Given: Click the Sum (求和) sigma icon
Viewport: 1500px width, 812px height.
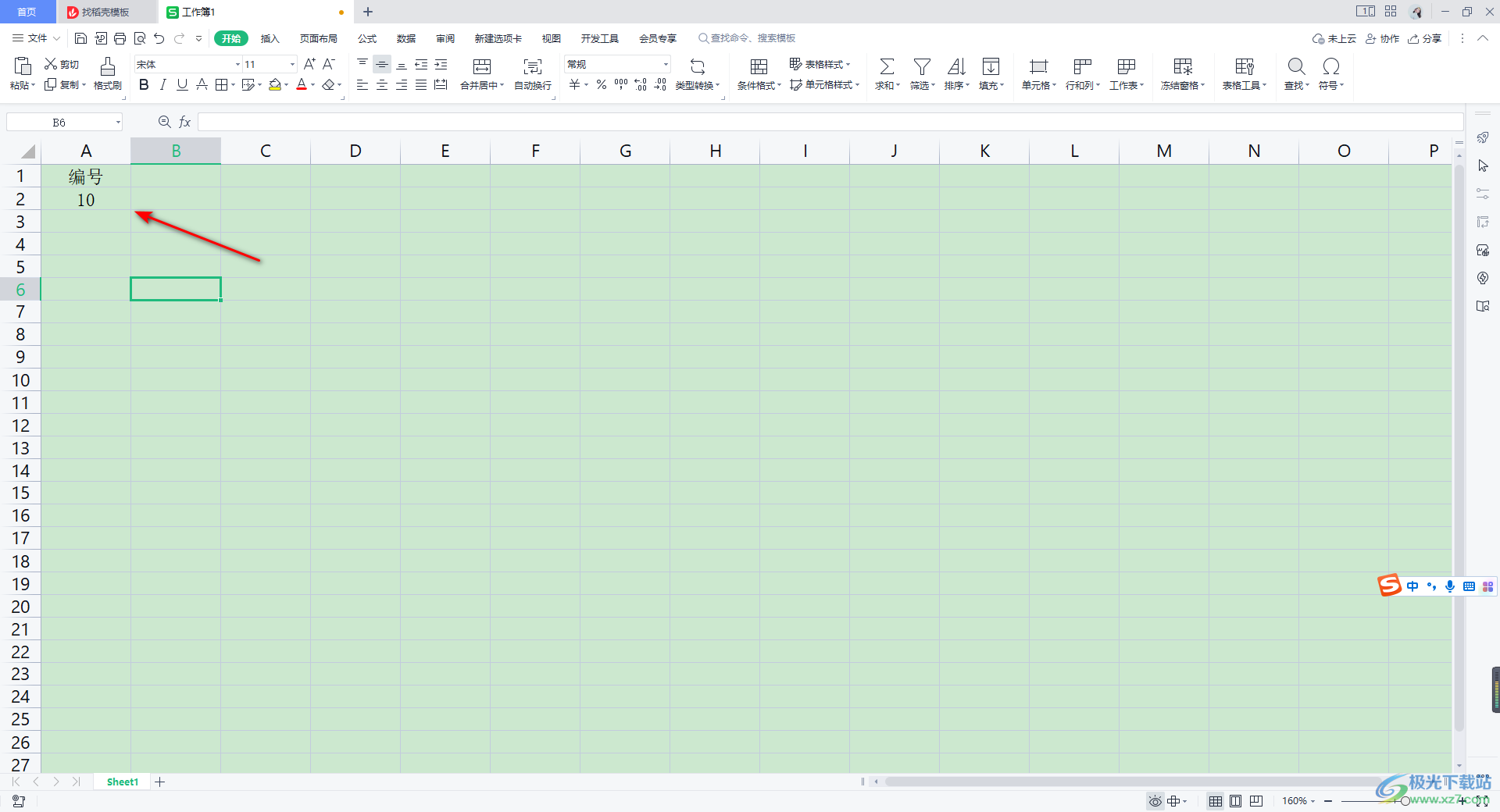Looking at the screenshot, I should [x=887, y=66].
